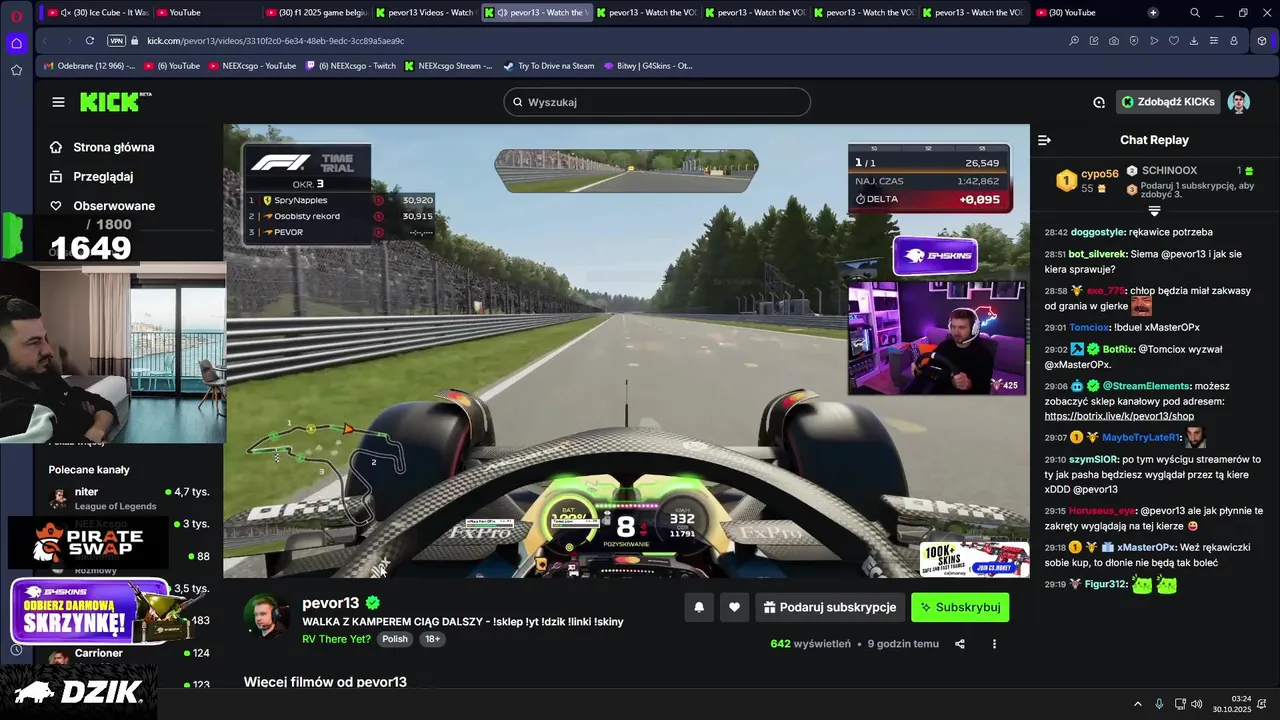
Task: Bookmark page with heart icon in address bar
Action: [1174, 41]
